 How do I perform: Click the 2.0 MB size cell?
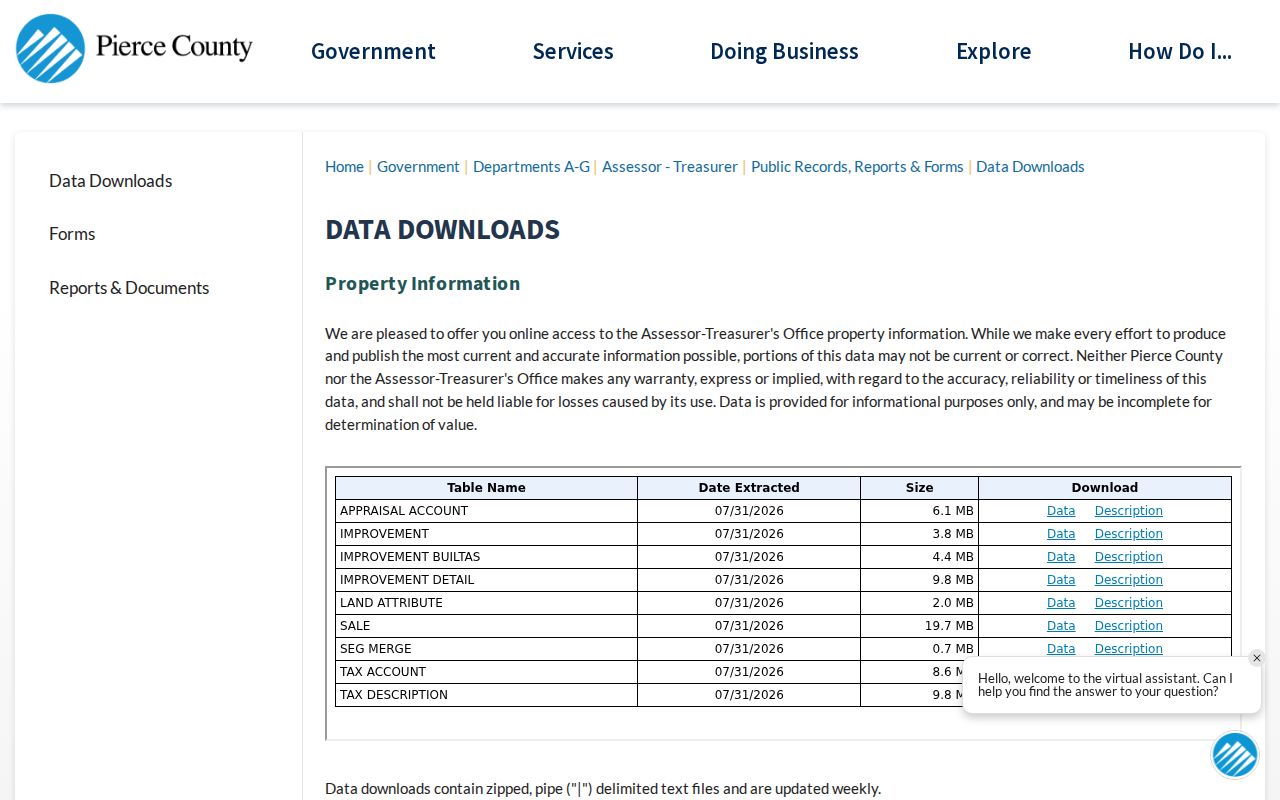click(x=919, y=603)
